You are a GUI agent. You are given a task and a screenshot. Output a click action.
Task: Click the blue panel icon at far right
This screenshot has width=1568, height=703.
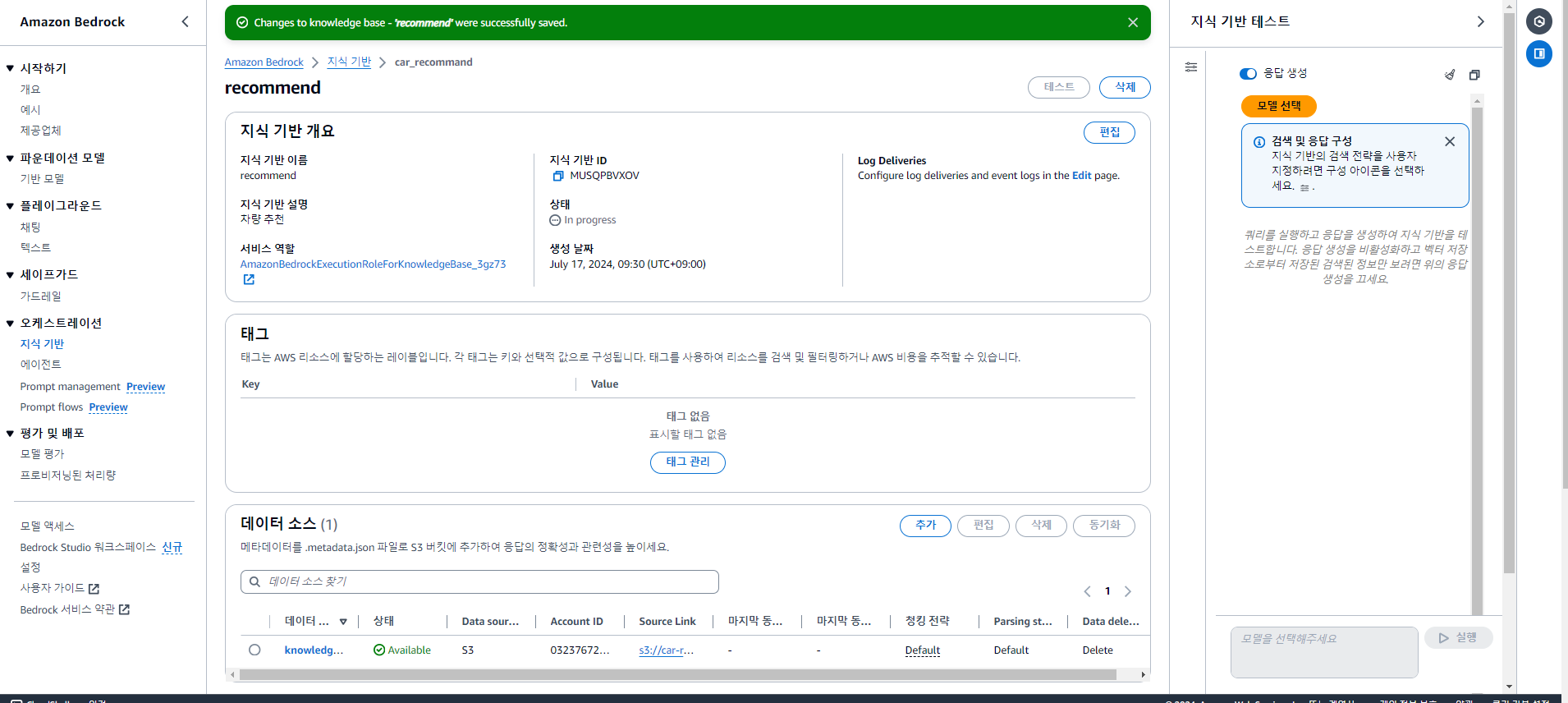(x=1539, y=53)
